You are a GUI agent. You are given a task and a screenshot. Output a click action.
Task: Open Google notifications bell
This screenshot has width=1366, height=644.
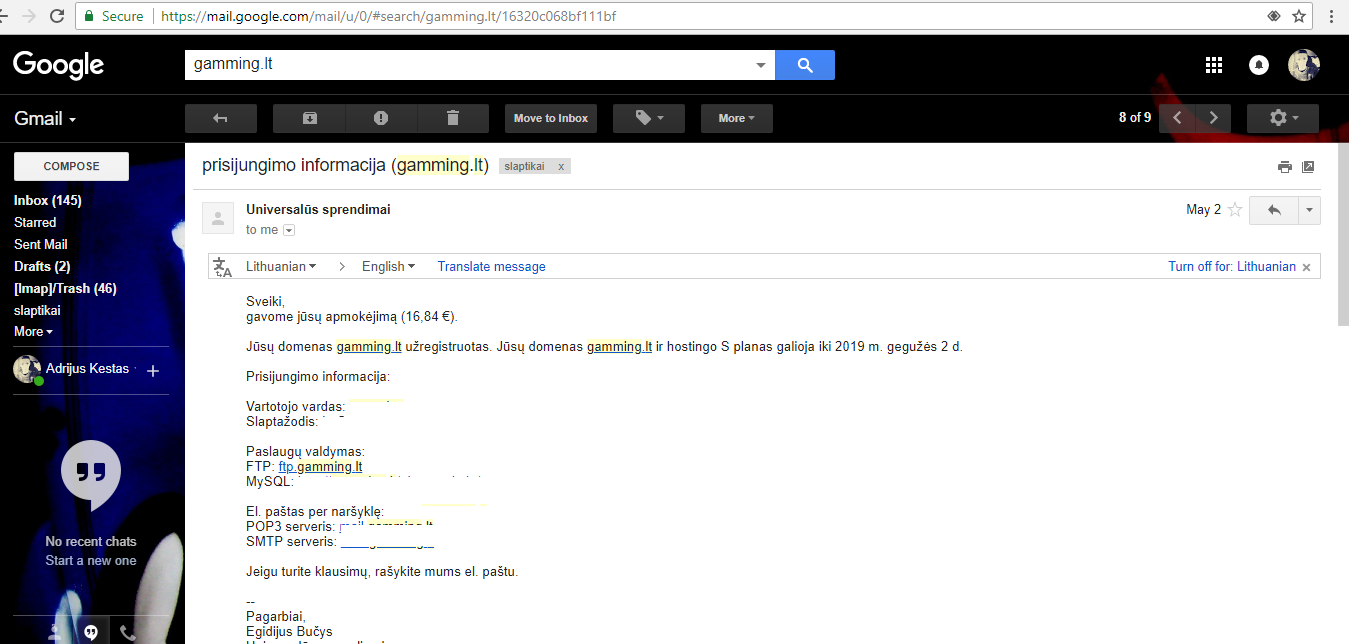1259,66
